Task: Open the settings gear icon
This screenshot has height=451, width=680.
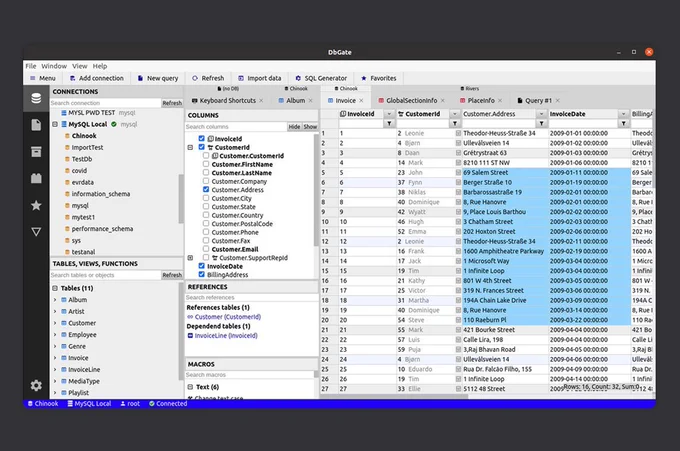Action: (x=36, y=385)
